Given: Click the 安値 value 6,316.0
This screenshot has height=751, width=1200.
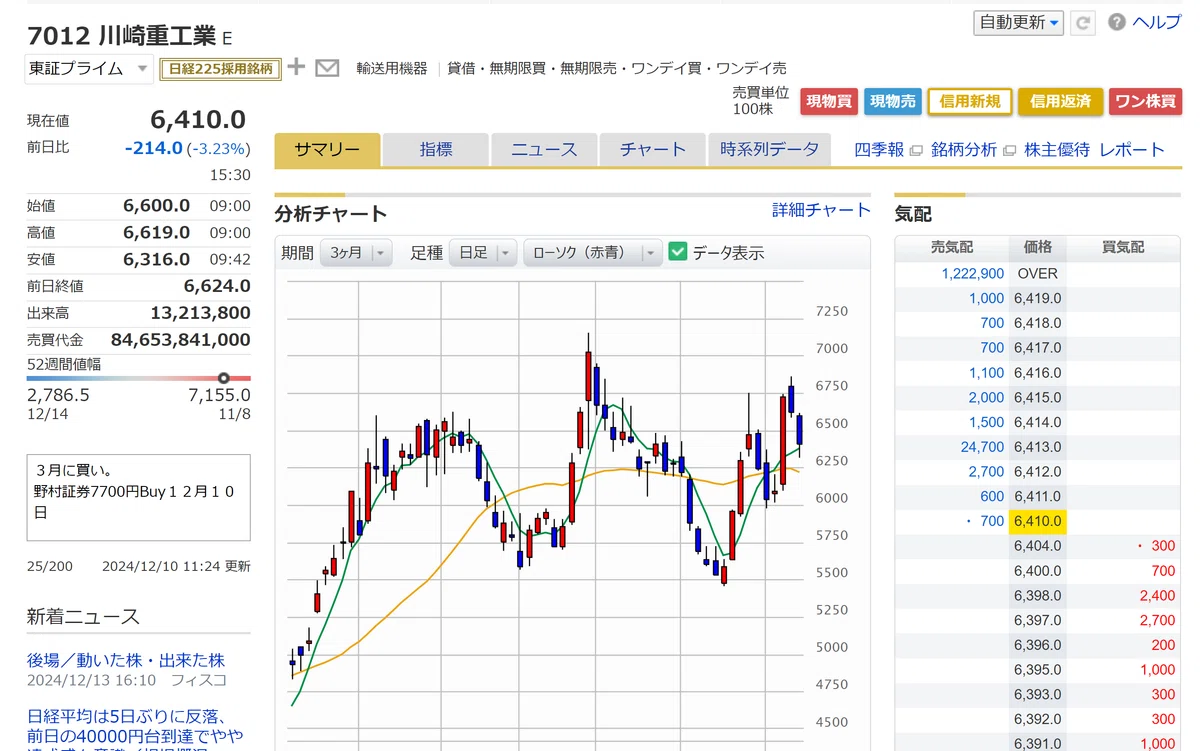Looking at the screenshot, I should 156,259.
